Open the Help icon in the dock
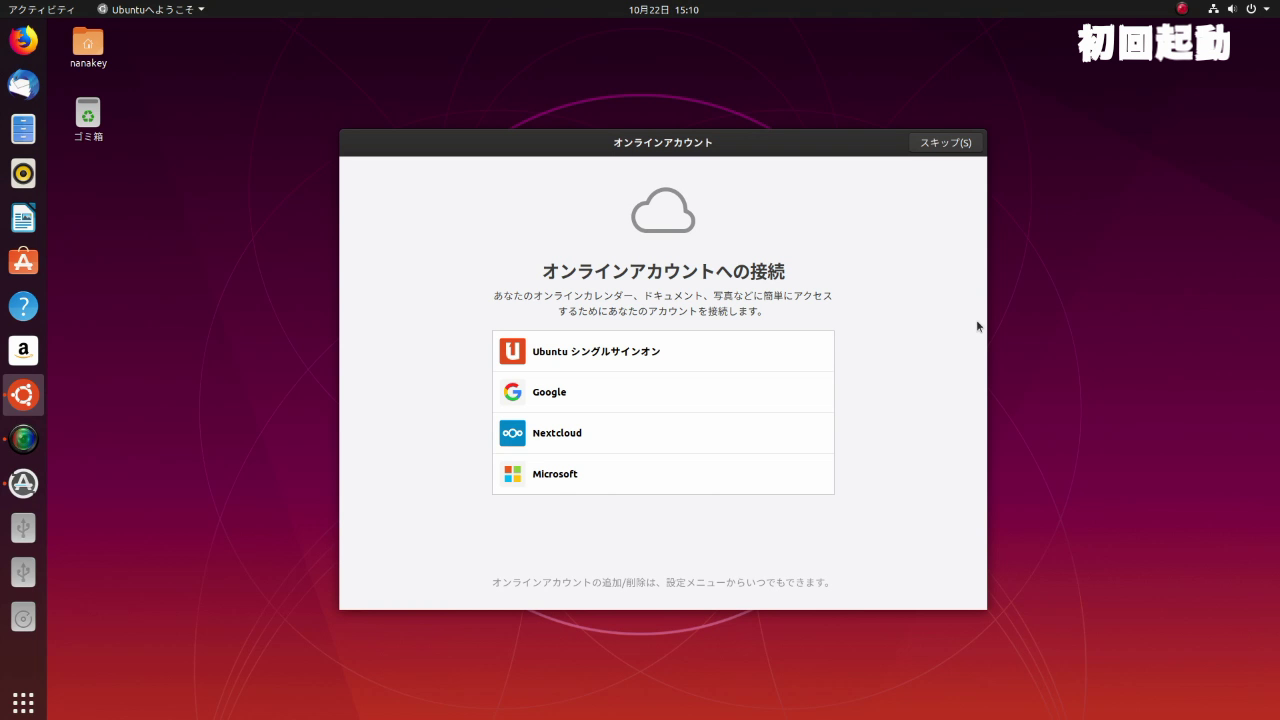The width and height of the screenshot is (1280, 720). [x=23, y=306]
